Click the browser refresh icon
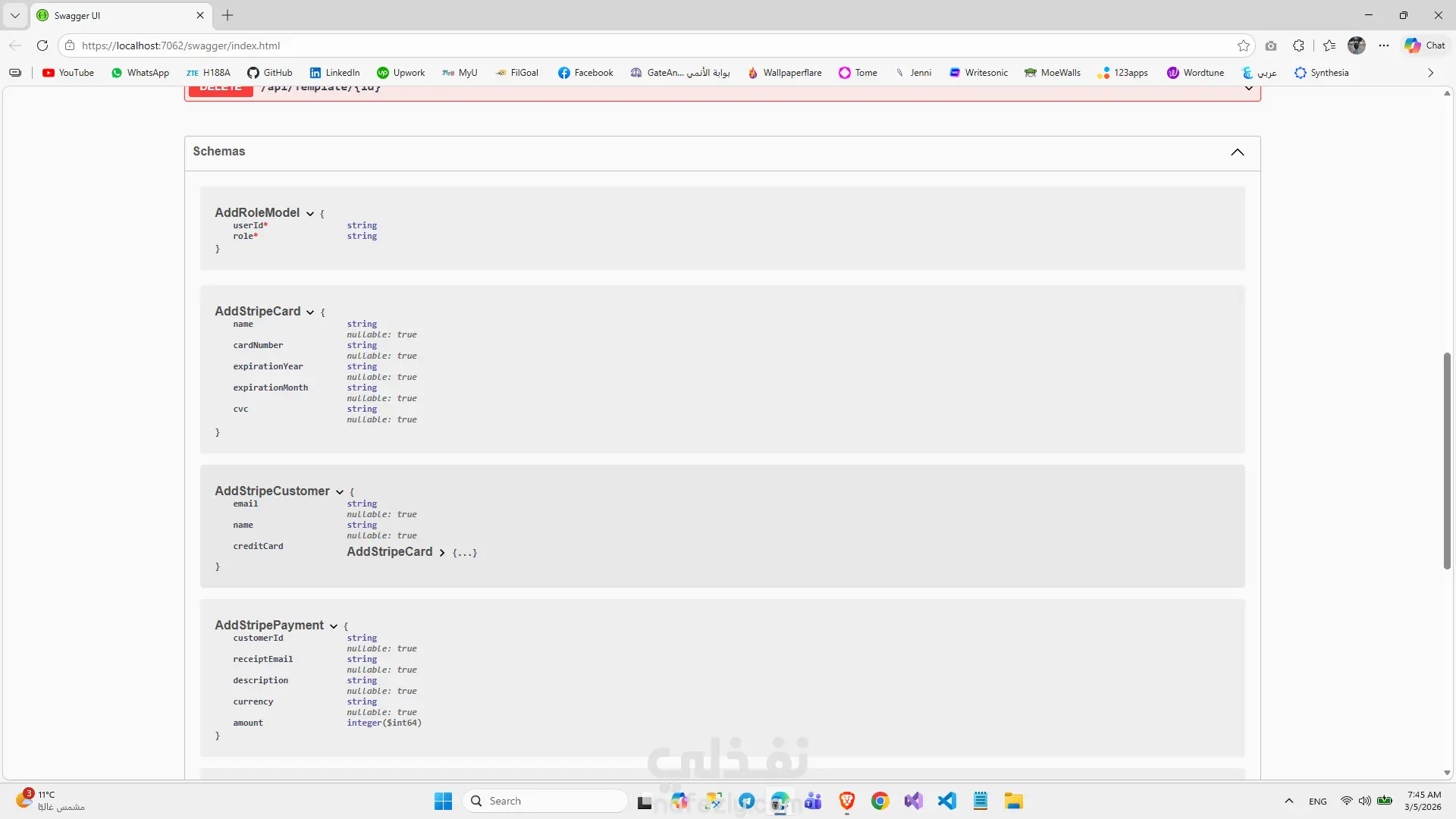This screenshot has height=819, width=1456. click(42, 45)
